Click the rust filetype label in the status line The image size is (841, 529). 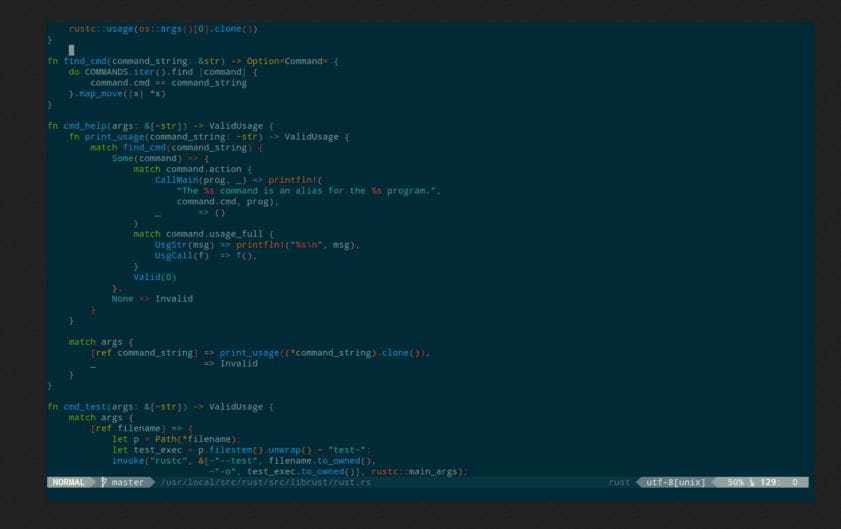[619, 482]
